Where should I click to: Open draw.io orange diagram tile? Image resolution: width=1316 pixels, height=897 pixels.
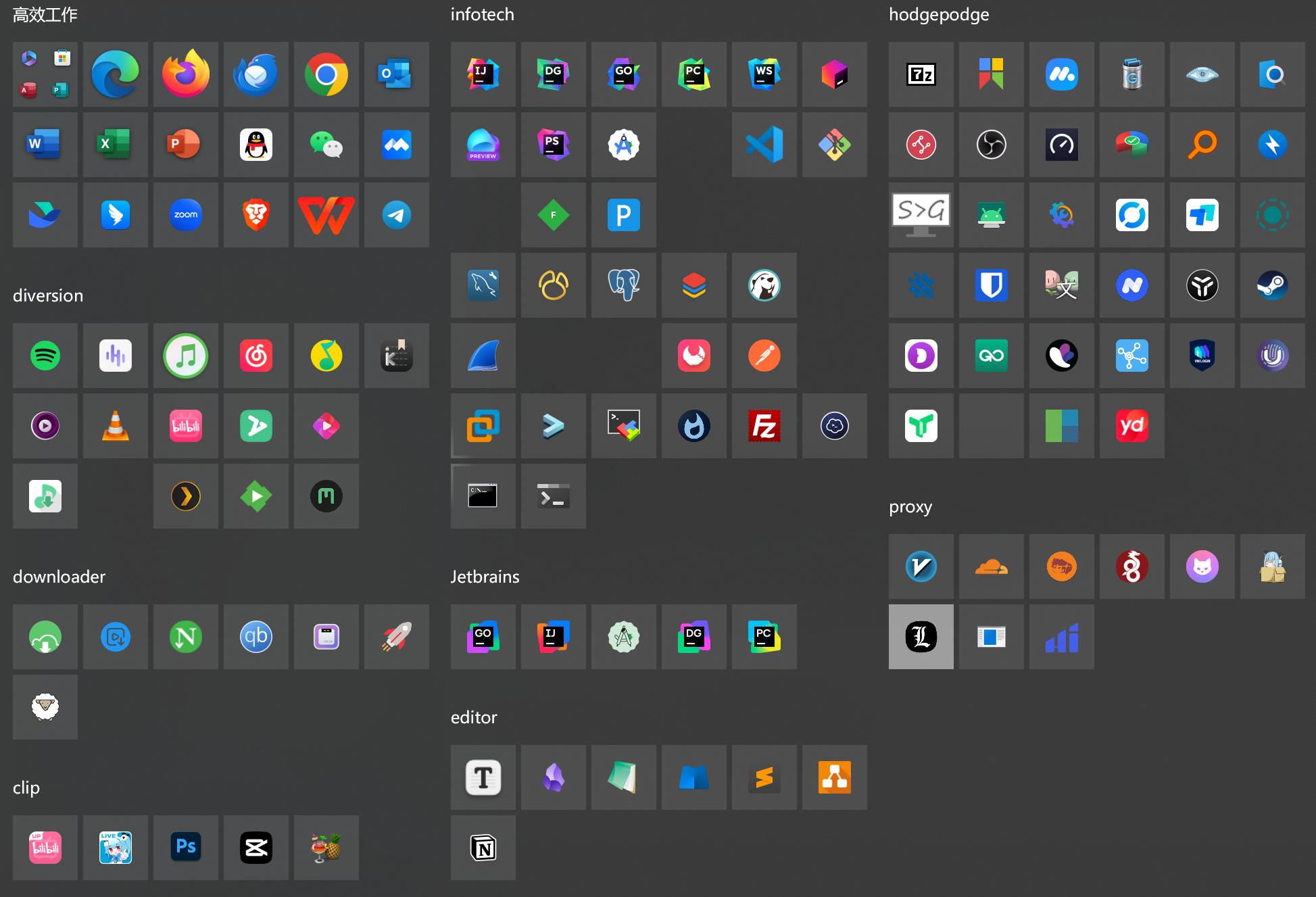tap(835, 777)
